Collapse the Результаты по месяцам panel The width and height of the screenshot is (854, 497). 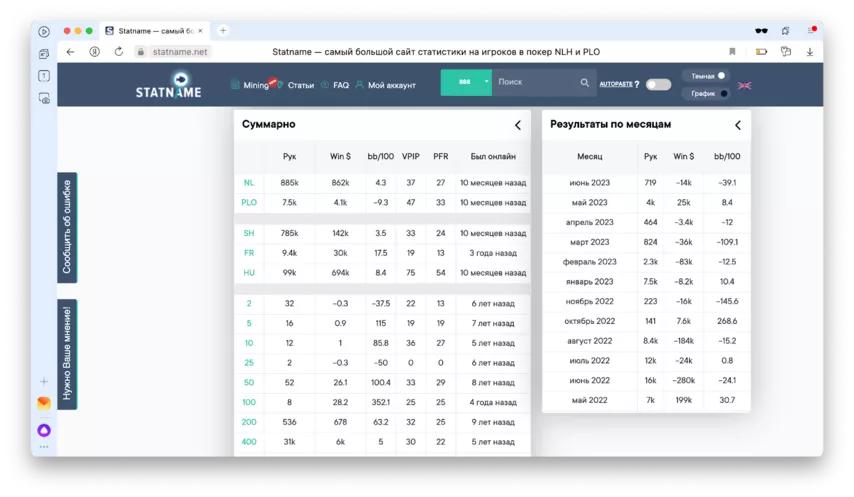(738, 125)
